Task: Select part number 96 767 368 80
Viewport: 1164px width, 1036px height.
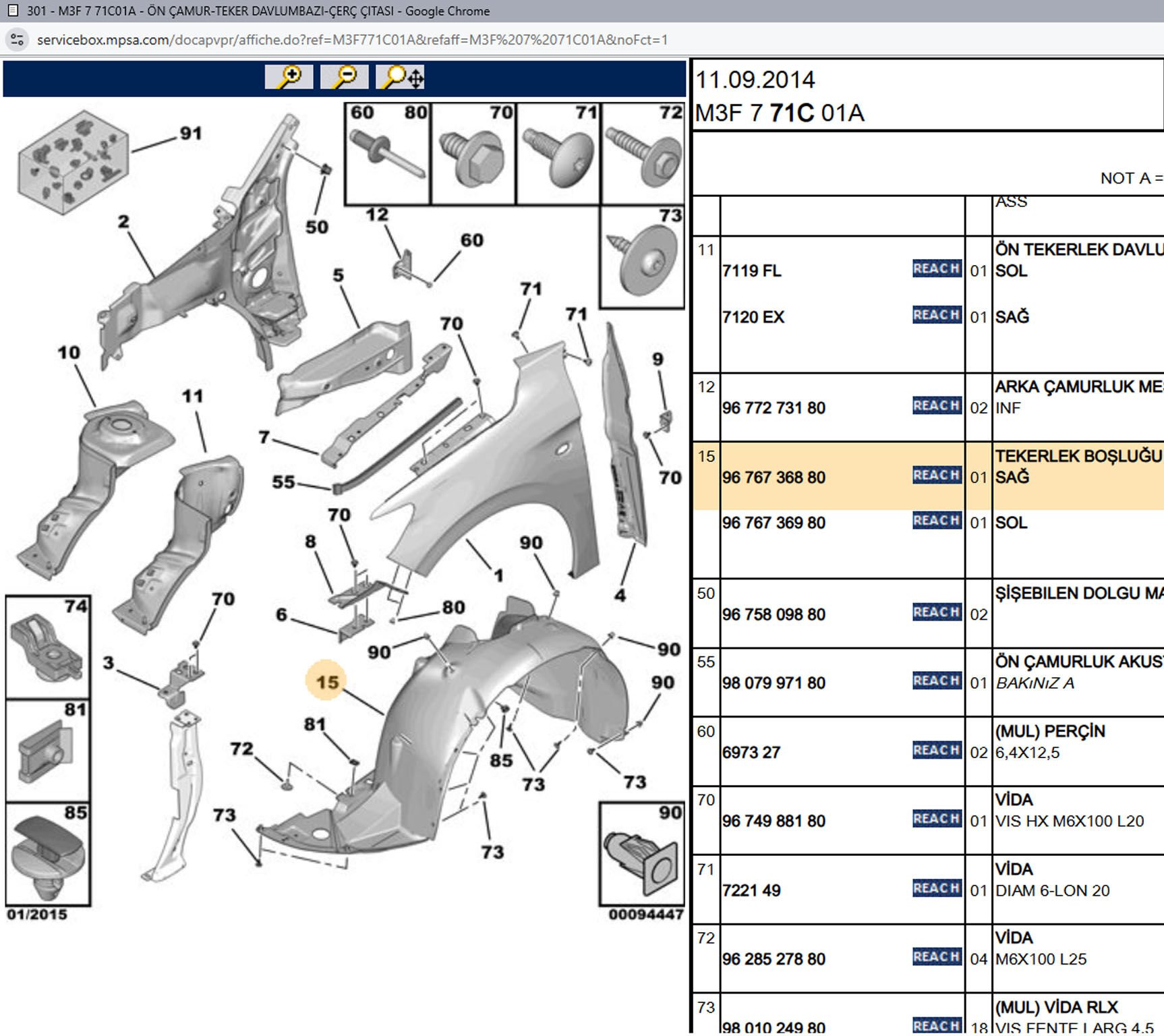Action: click(774, 478)
